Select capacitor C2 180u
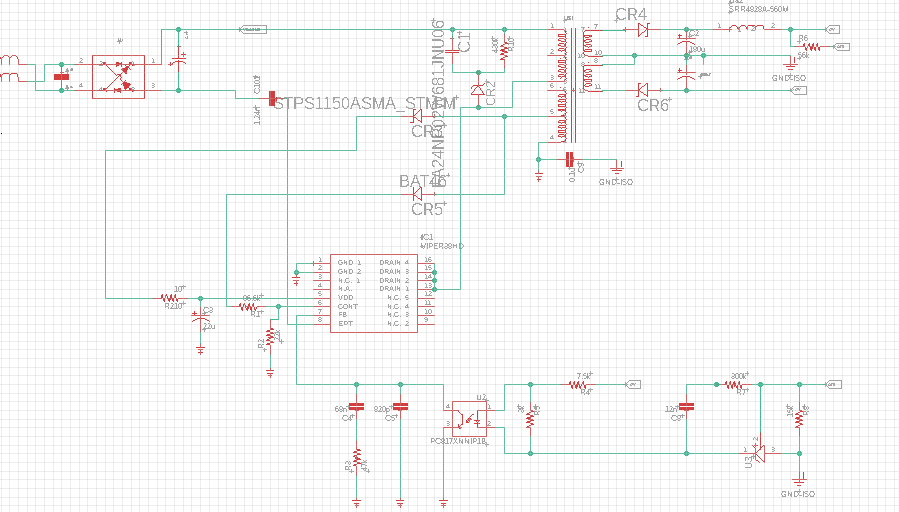The image size is (899, 512). [686, 40]
